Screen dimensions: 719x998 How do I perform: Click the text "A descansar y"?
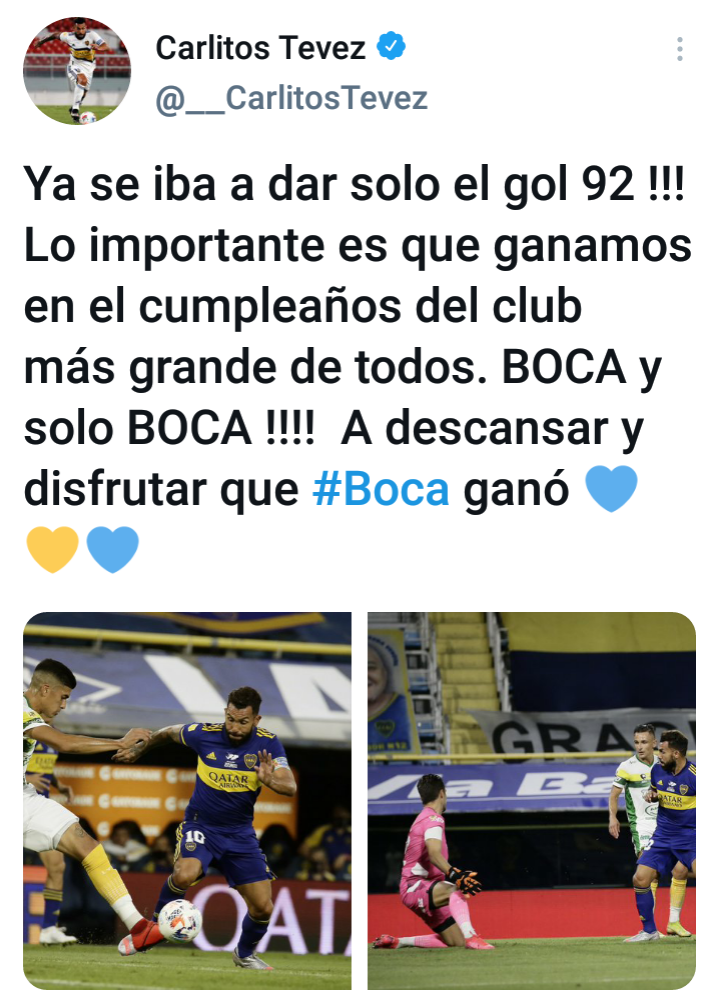[x=492, y=429]
